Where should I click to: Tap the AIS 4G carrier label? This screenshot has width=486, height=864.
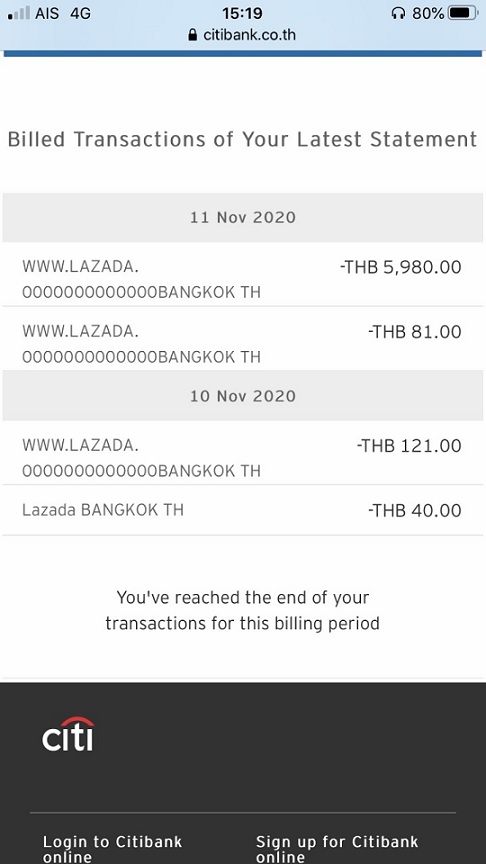[63, 13]
